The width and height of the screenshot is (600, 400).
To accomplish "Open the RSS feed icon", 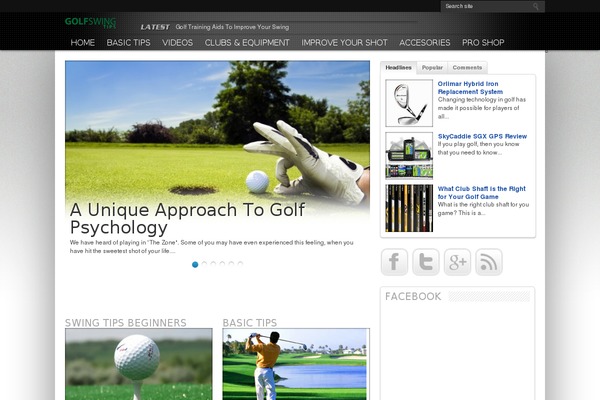I will click(489, 262).
